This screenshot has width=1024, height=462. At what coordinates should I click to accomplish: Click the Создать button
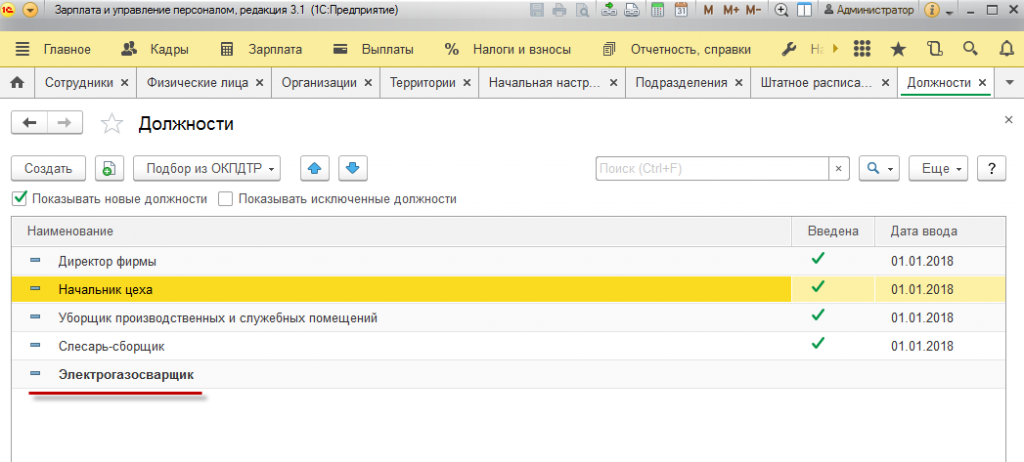(48, 169)
